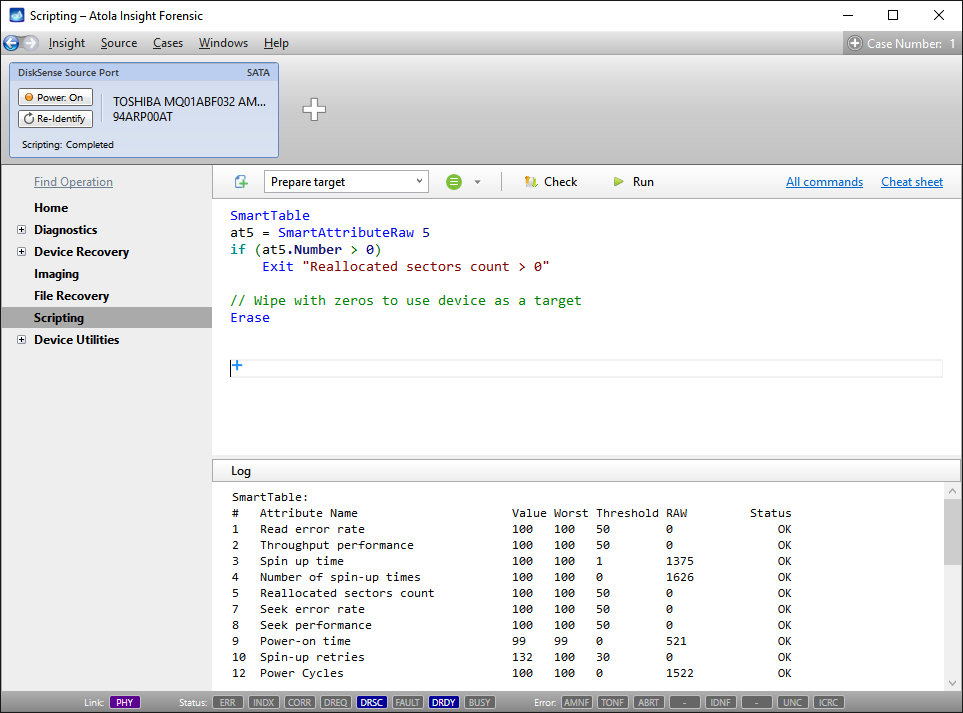Open the arrow dropdown next to the green menu icon
The width and height of the screenshot is (963, 713).
tap(477, 182)
